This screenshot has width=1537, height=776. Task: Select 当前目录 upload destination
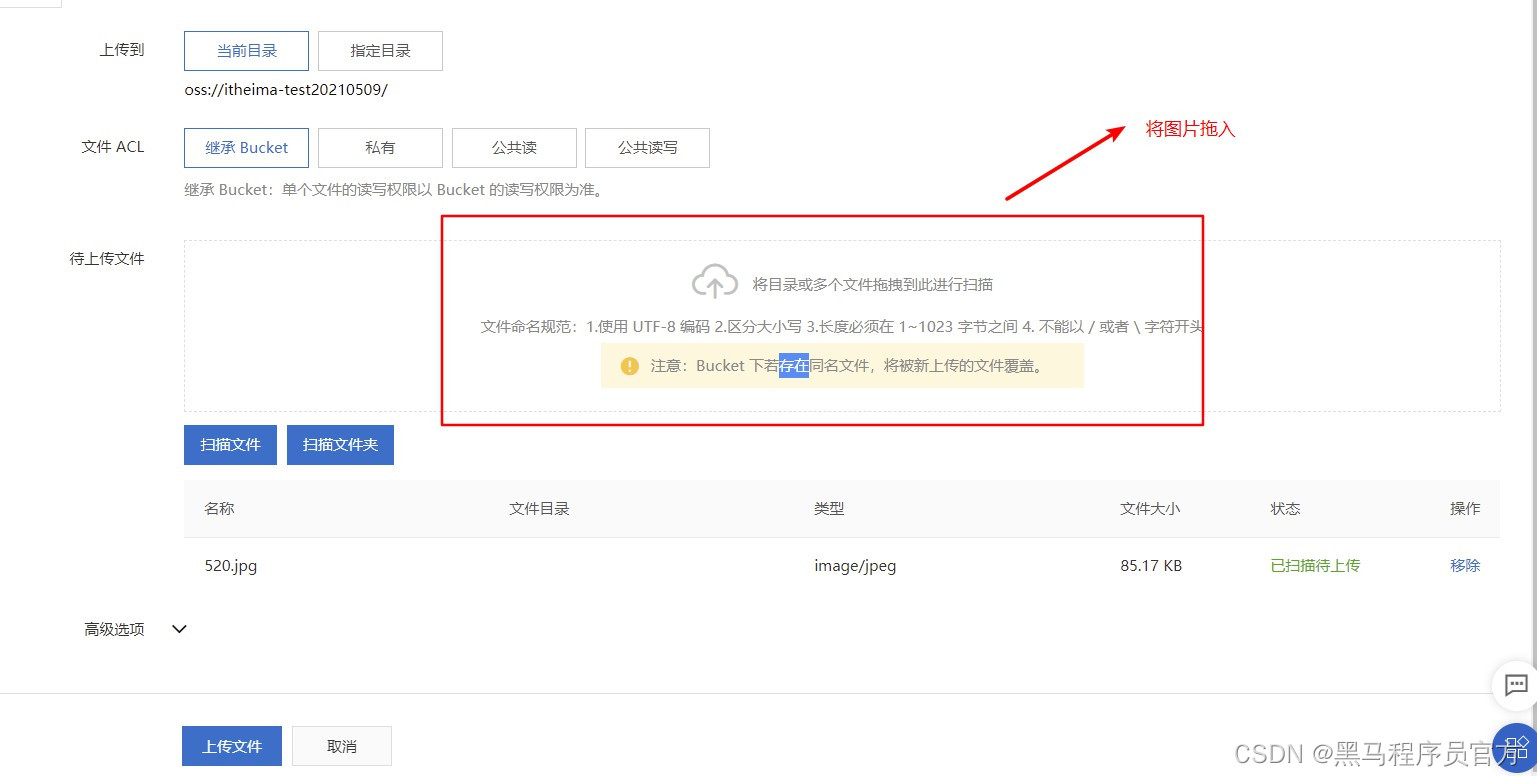[x=246, y=50]
